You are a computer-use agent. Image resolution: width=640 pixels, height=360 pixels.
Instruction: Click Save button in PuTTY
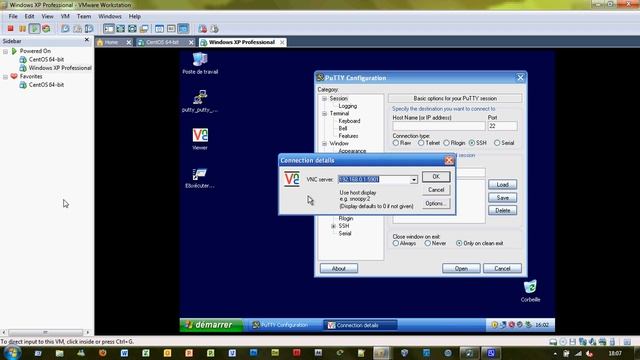(502, 198)
